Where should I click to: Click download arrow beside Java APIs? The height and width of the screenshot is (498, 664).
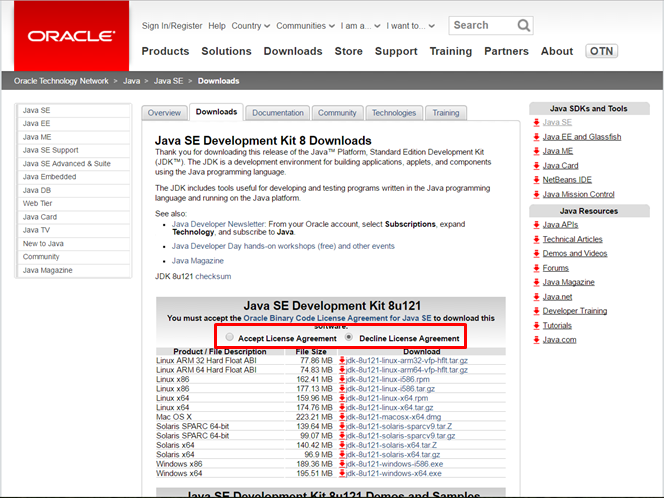pyautogui.click(x=537, y=225)
